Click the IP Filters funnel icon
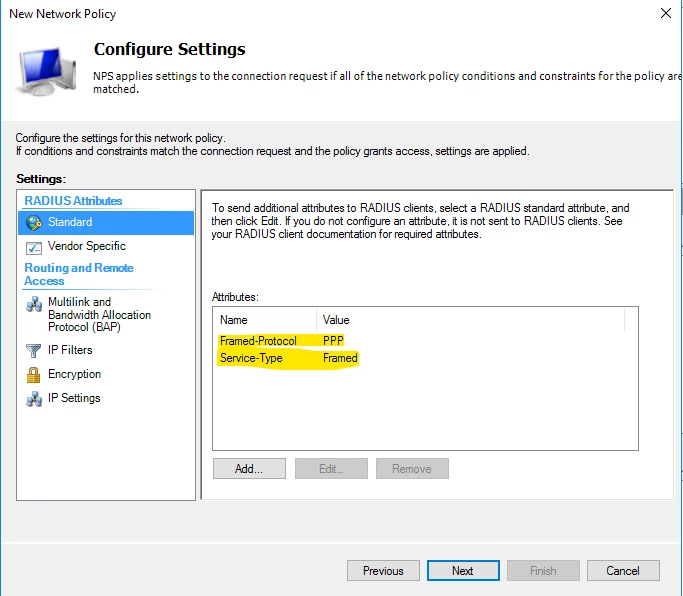This screenshot has height=596, width=683. 34,350
